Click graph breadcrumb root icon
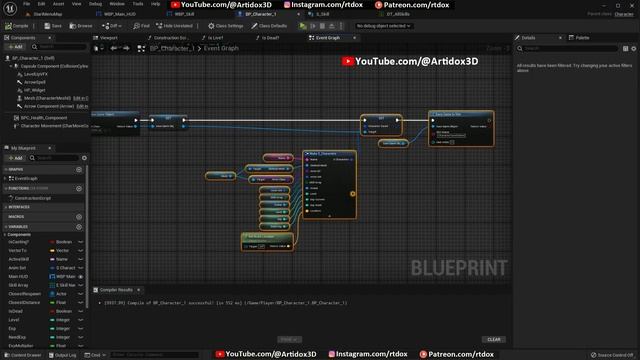 141,49
